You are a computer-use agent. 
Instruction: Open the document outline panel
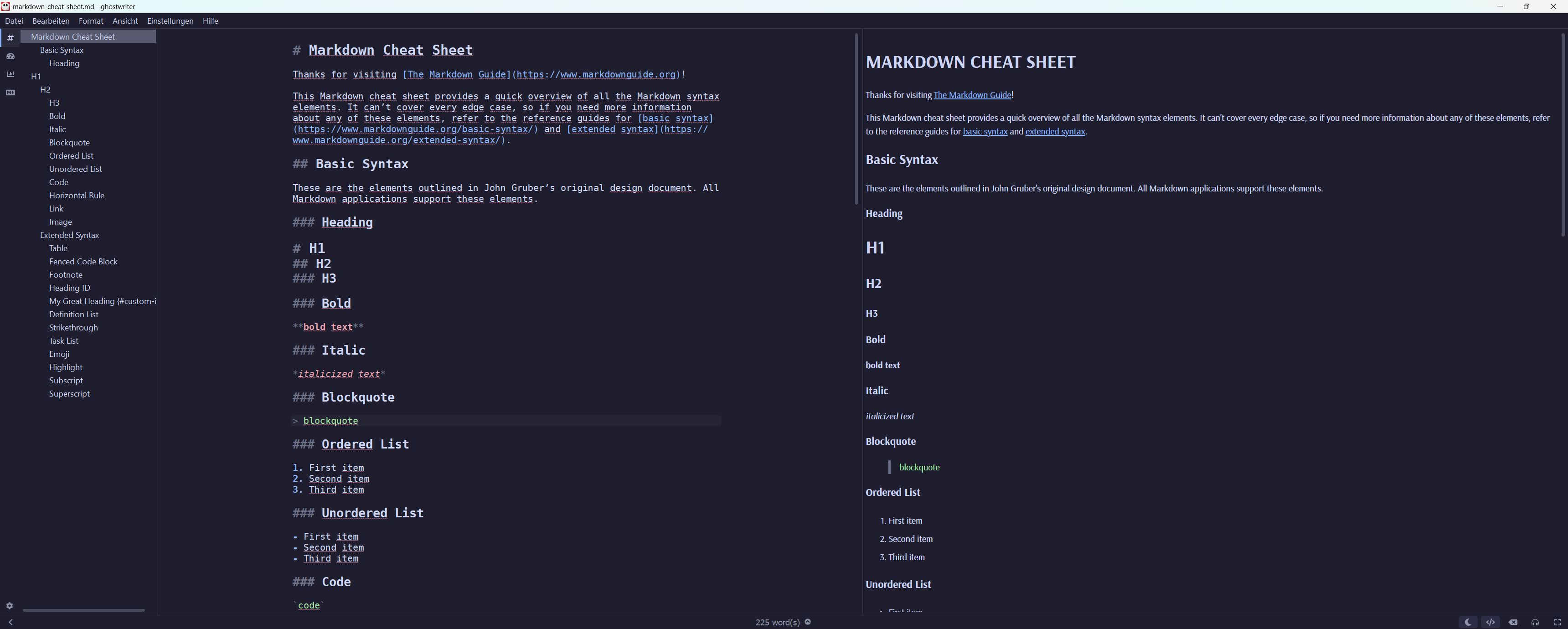[10, 37]
